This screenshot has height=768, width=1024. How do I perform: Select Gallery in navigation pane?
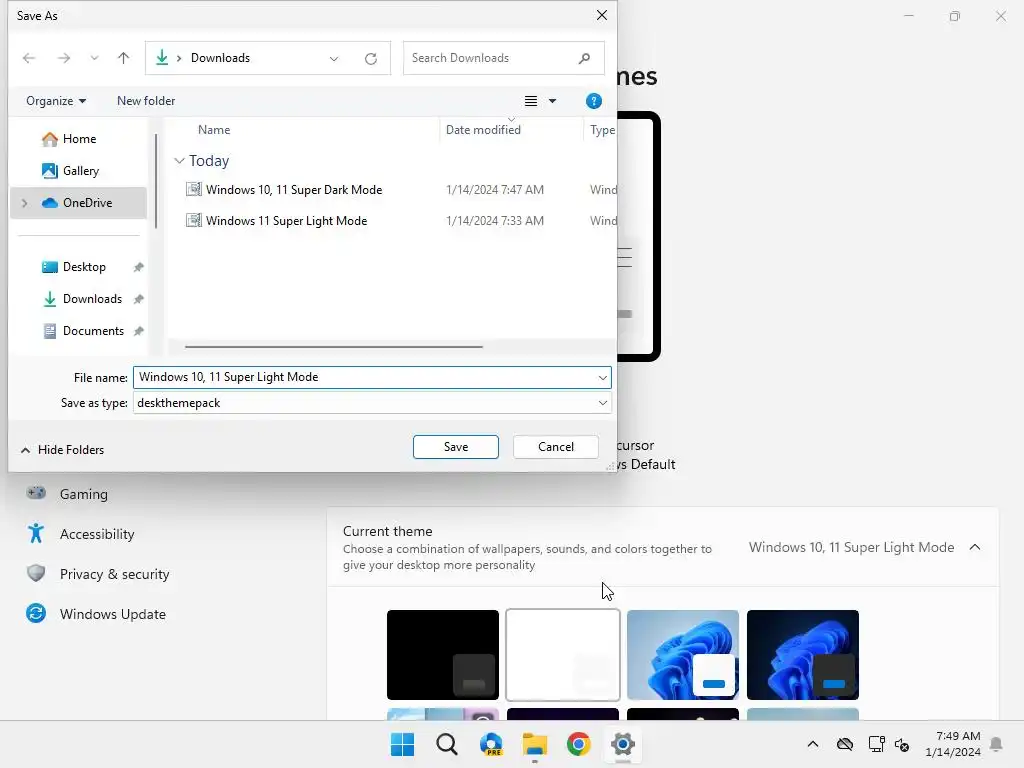[x=78, y=170]
